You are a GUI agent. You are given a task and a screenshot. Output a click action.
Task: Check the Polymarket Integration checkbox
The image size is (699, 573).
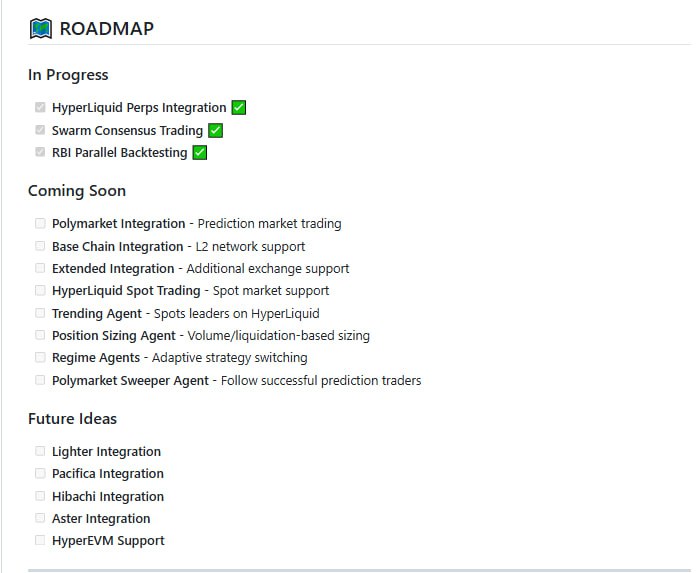[40, 223]
